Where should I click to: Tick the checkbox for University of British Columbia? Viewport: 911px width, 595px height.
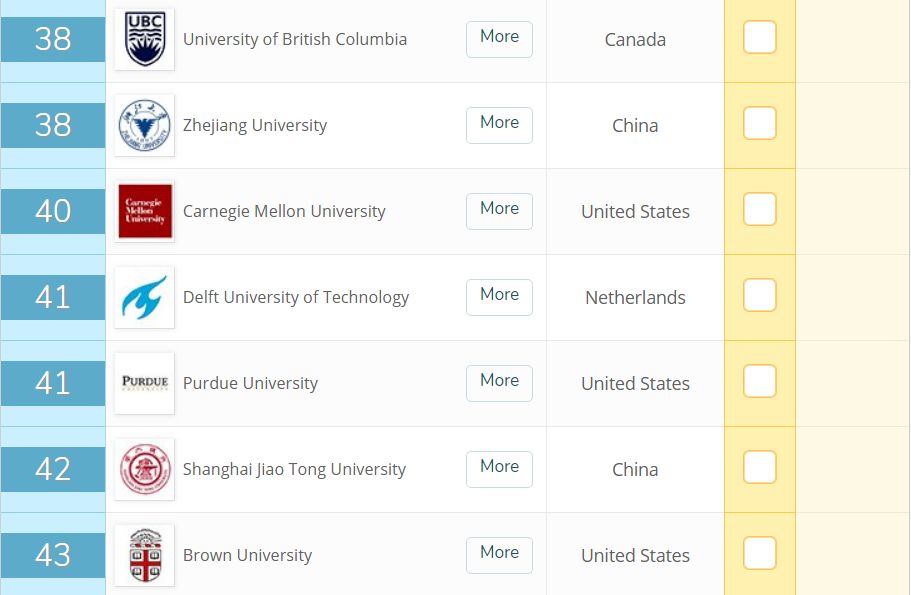click(760, 38)
